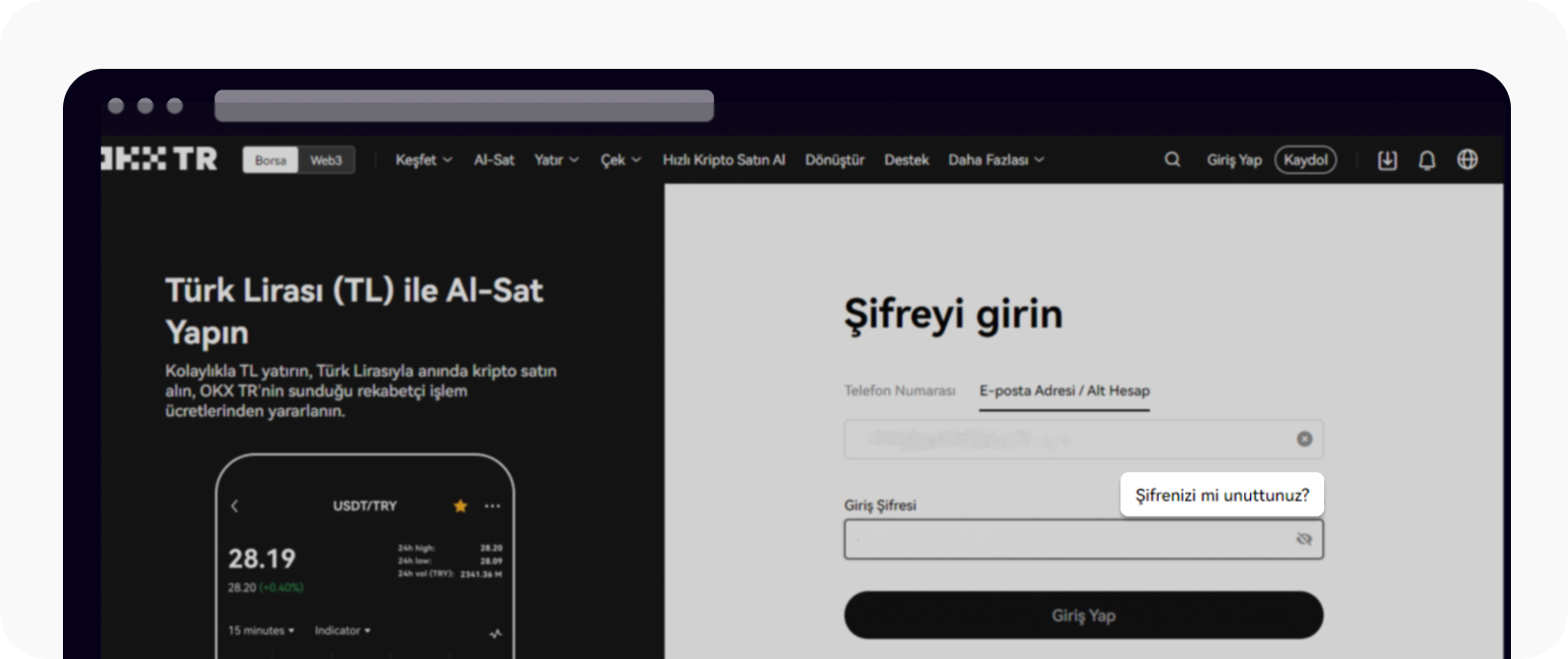Open the Dönüştür menu item

835,159
